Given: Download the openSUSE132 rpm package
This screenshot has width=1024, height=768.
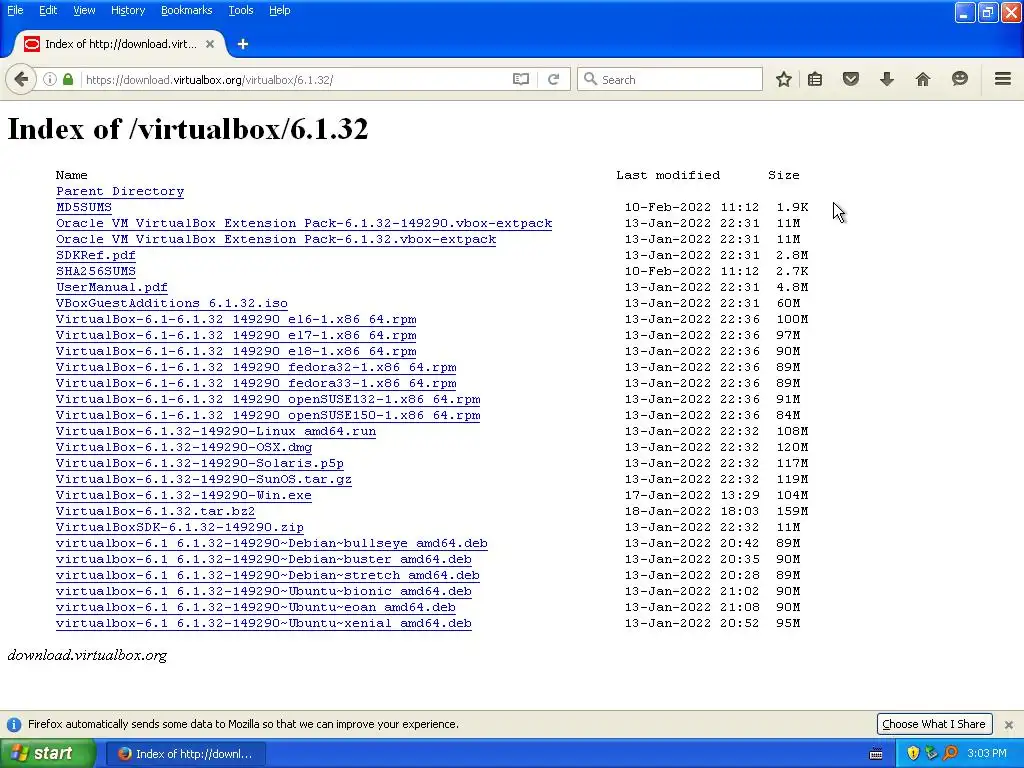Looking at the screenshot, I should (268, 399).
